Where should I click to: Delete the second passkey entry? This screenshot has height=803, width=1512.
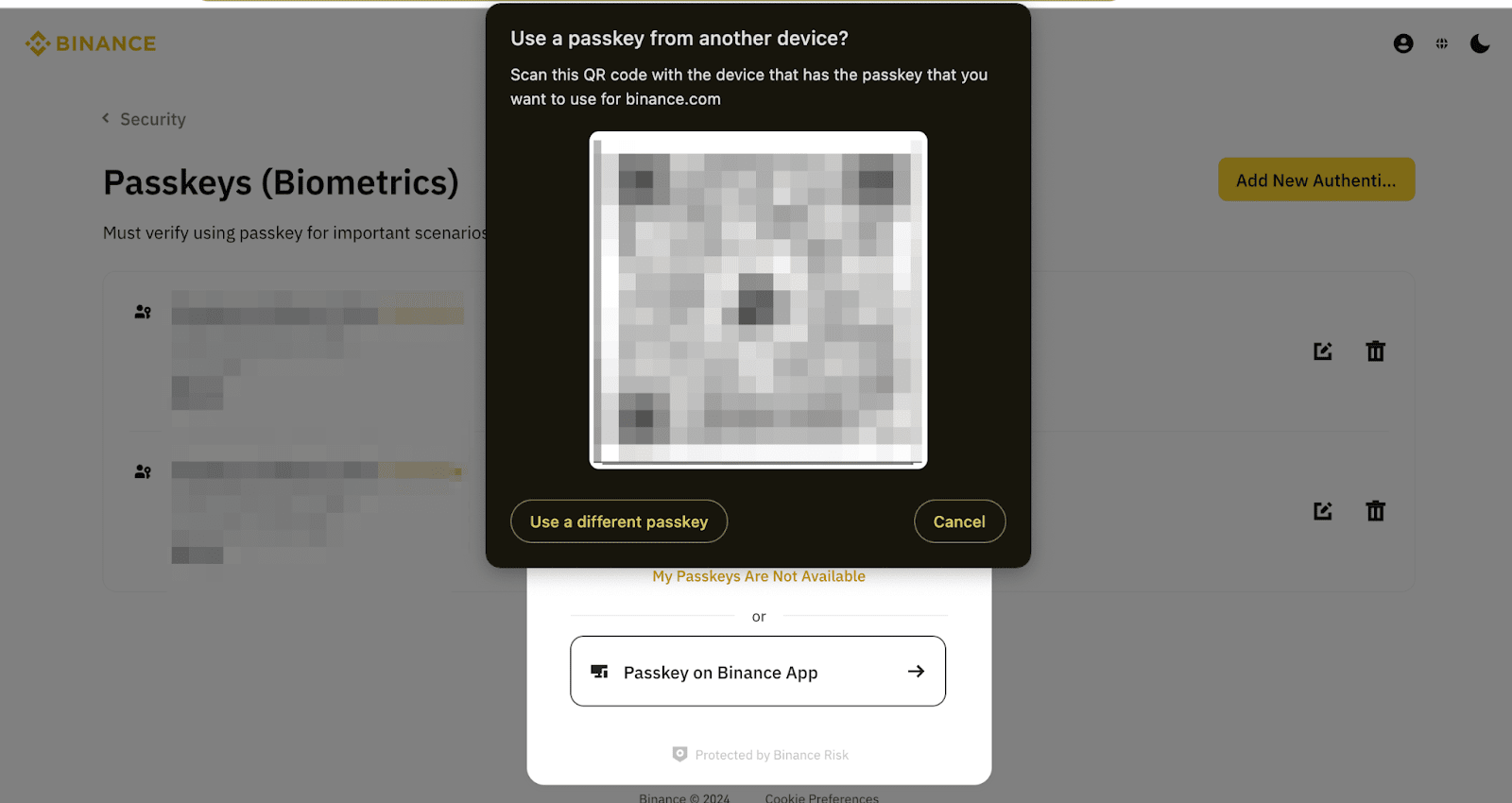[x=1376, y=511]
